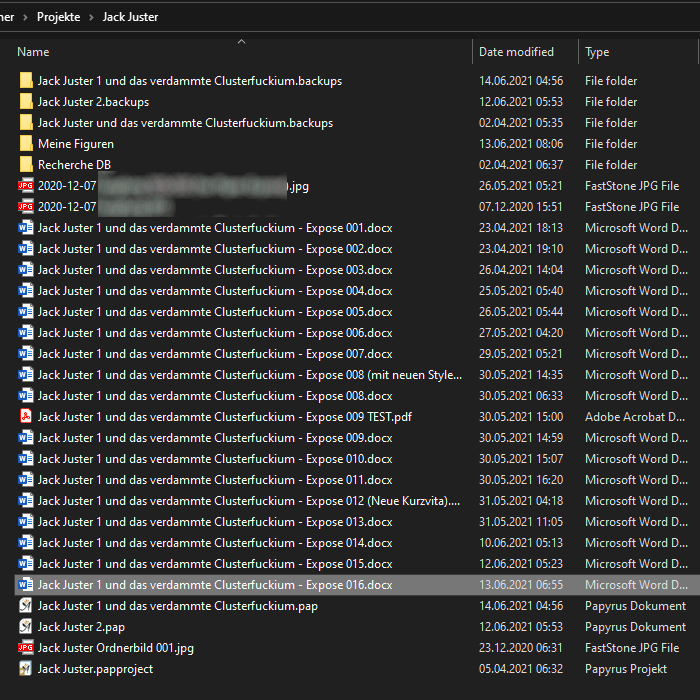Image resolution: width=700 pixels, height=700 pixels.
Task: Click the JPG icon of Jack Juster Ordnerbild 001.jpg
Action: pyautogui.click(x=25, y=648)
